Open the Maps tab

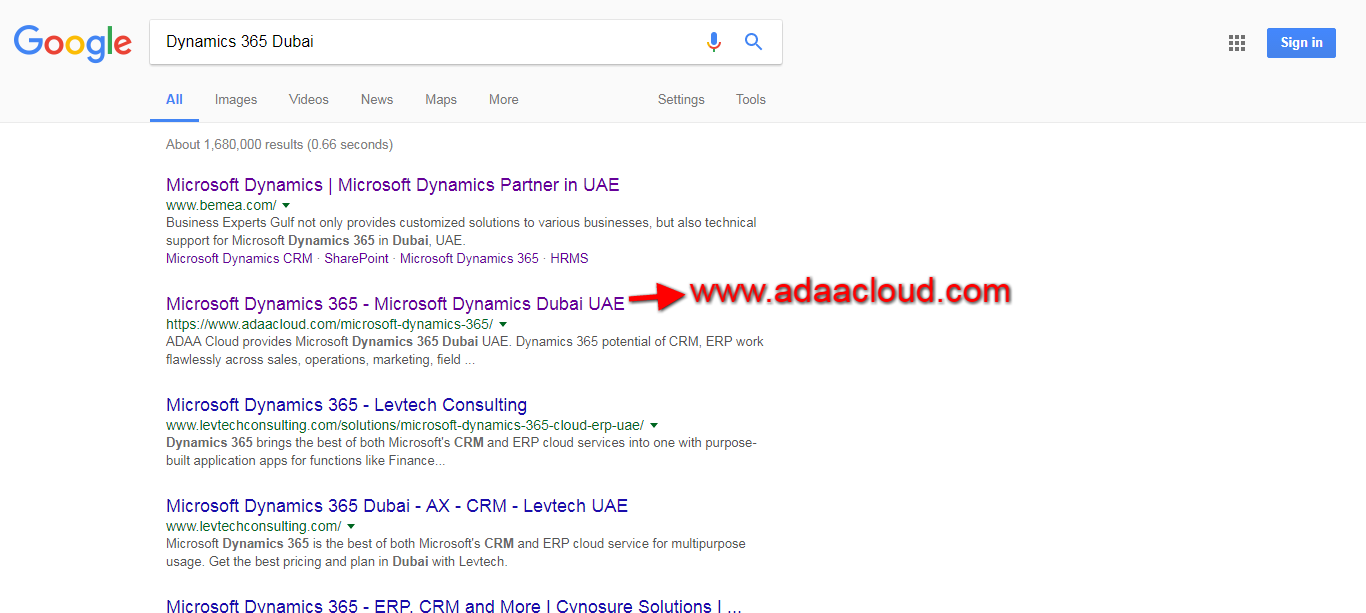coord(441,100)
